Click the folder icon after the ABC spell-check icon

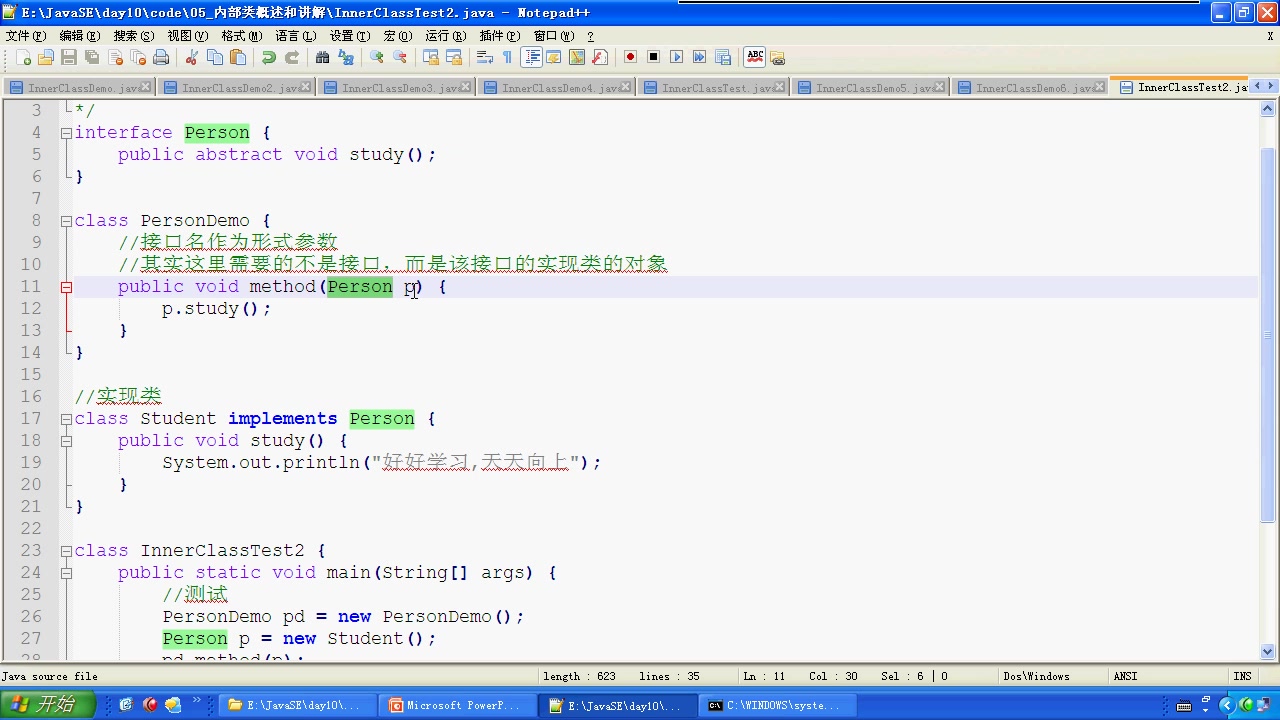point(778,57)
